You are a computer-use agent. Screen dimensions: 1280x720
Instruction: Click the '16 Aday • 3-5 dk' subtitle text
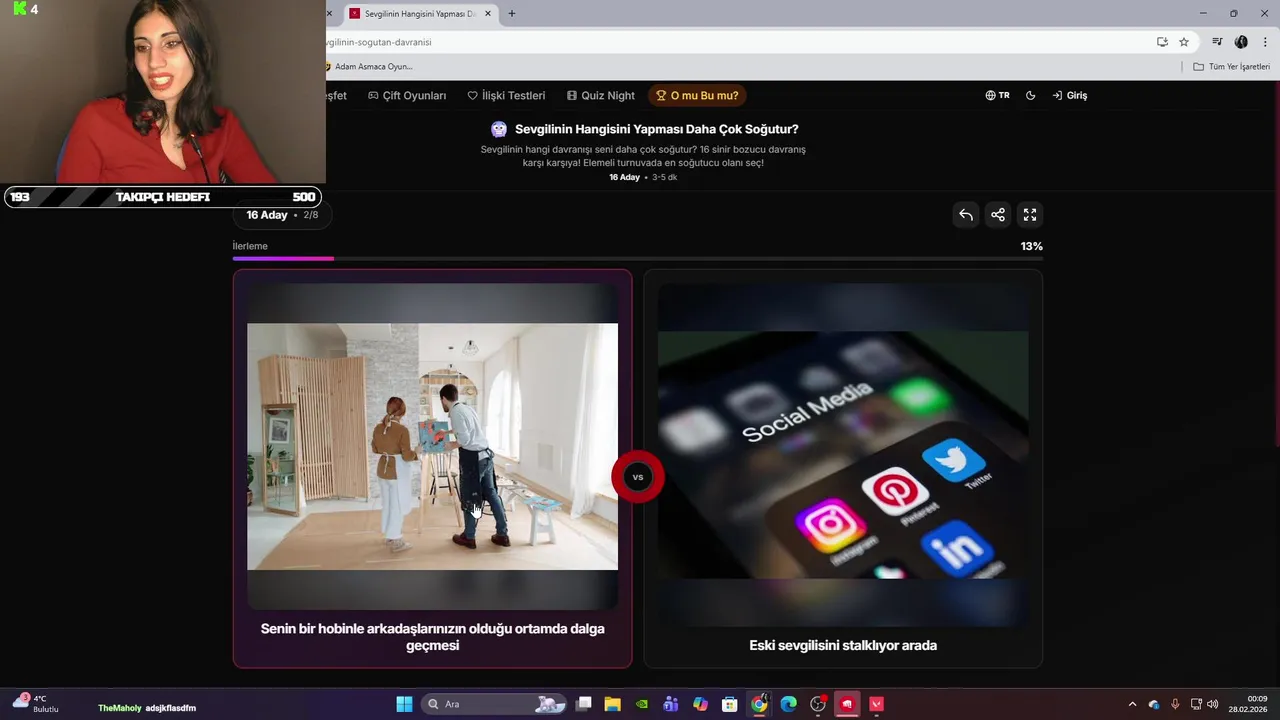click(643, 177)
